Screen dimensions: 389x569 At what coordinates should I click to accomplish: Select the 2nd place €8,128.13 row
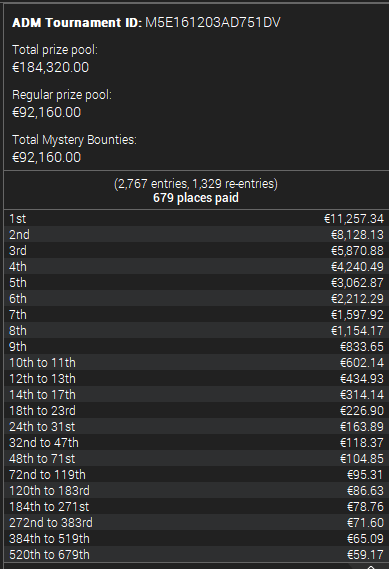coord(196,234)
